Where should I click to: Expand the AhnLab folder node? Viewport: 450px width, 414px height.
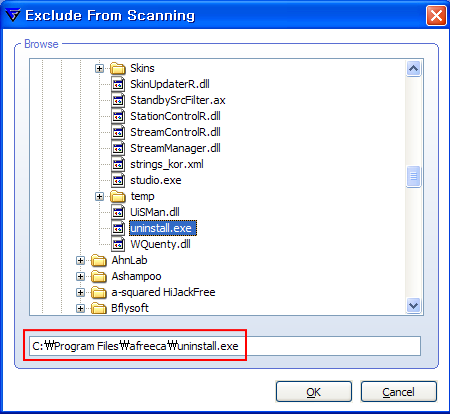point(80,260)
